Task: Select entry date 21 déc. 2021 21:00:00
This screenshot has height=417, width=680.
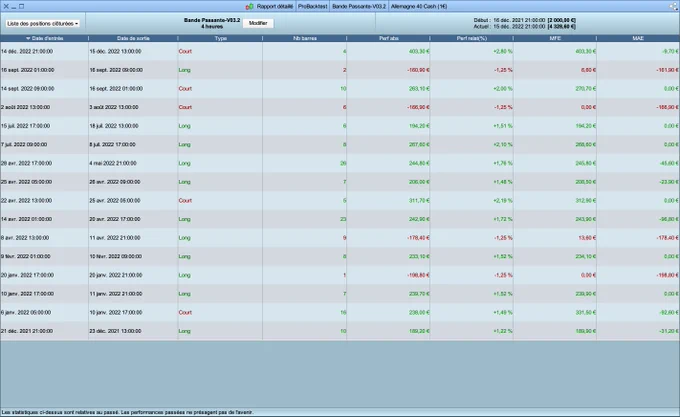Action: coord(27,331)
